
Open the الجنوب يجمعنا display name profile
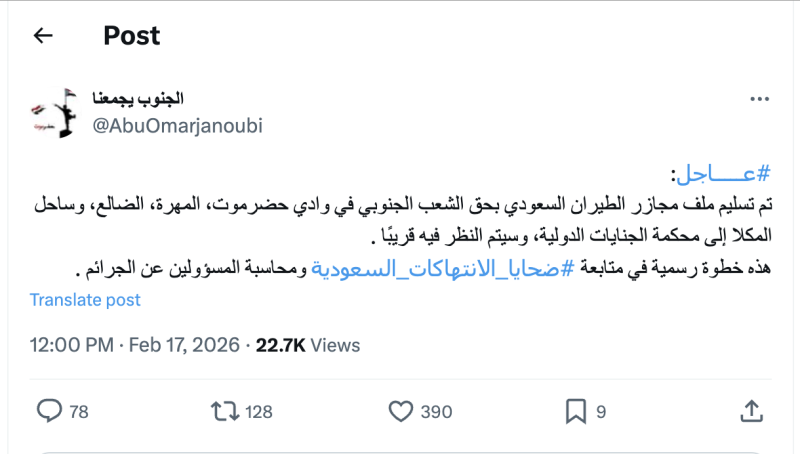[x=139, y=99]
